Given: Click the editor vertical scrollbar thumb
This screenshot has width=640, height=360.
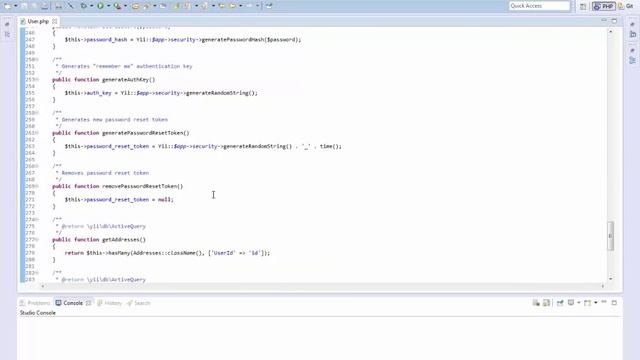Looking at the screenshot, I should 611,236.
